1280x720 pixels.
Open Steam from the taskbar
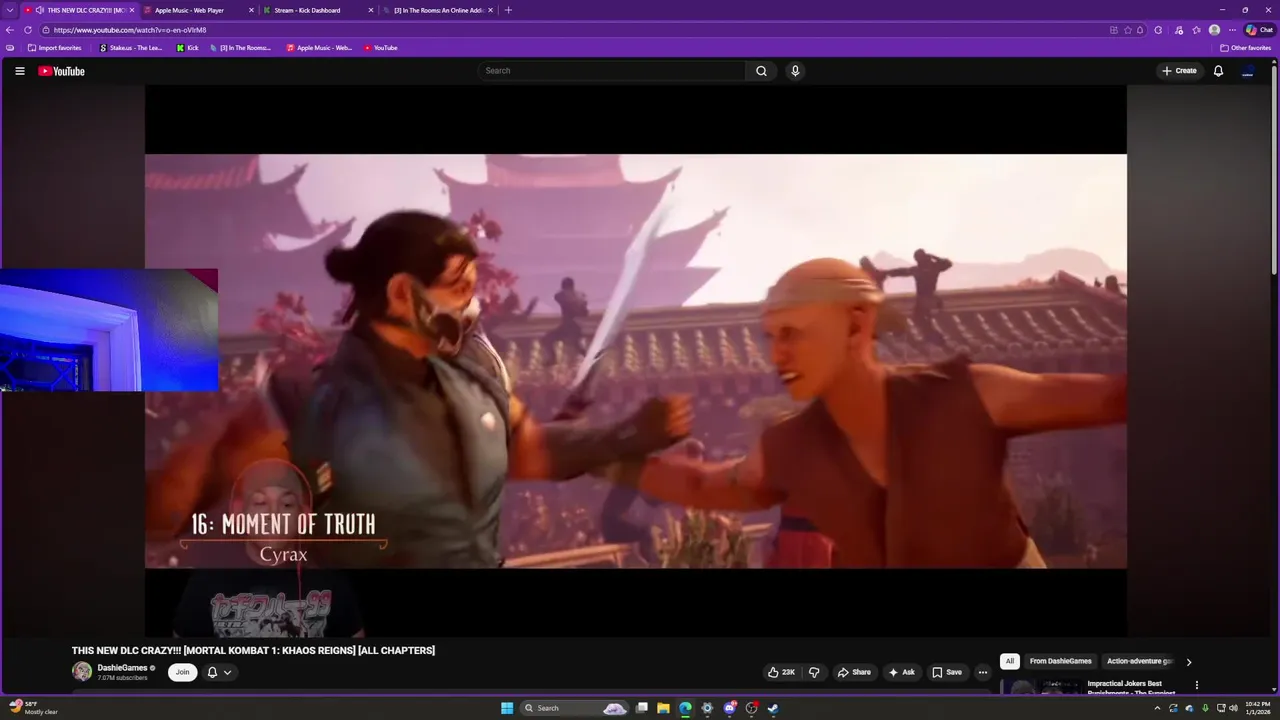click(773, 708)
